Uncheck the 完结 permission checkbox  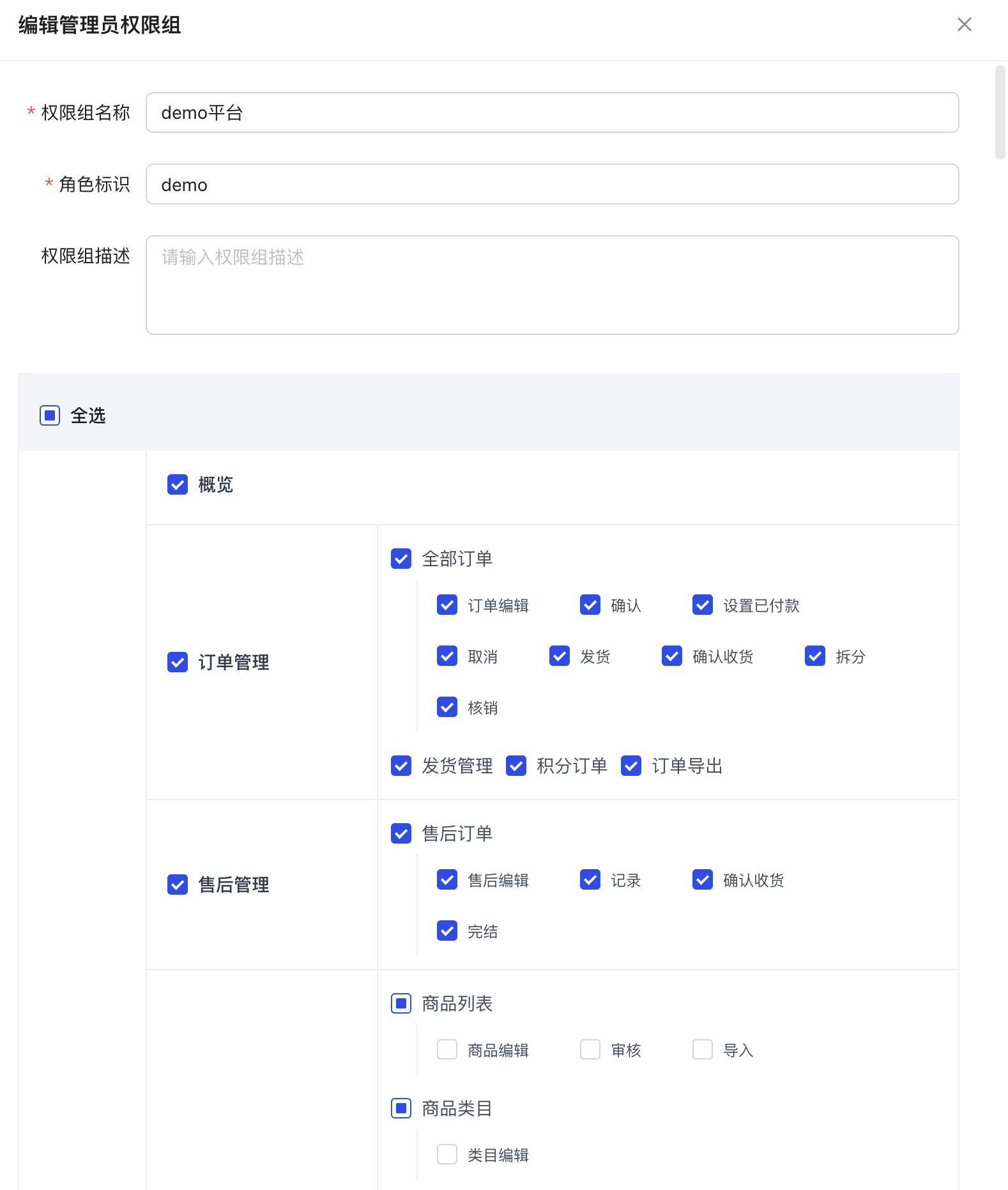tap(447, 931)
